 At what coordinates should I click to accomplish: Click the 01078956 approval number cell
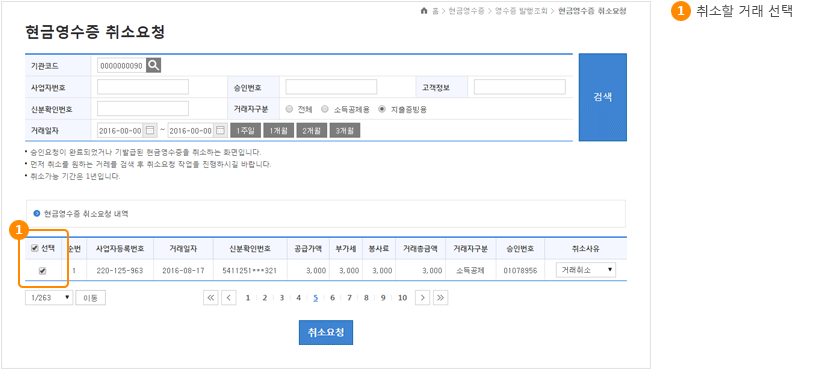coord(520,270)
